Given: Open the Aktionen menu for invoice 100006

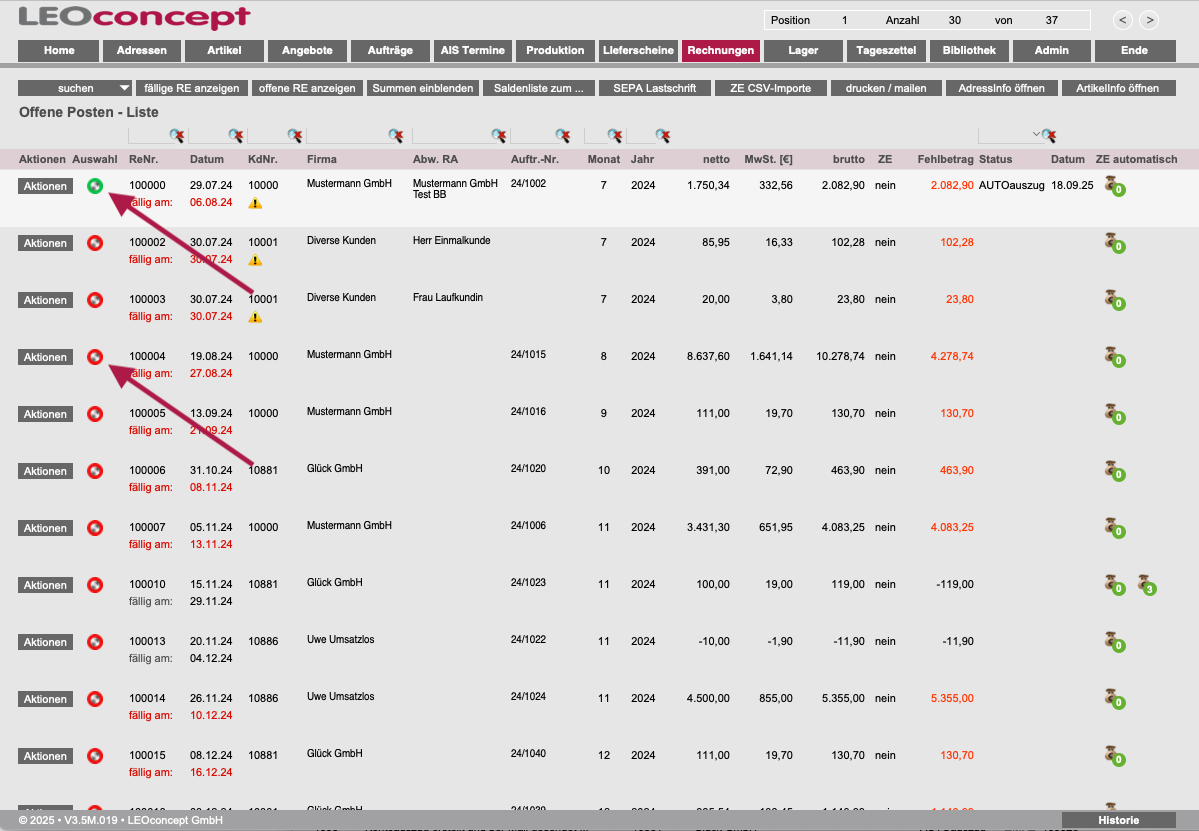Looking at the screenshot, I should 45,471.
